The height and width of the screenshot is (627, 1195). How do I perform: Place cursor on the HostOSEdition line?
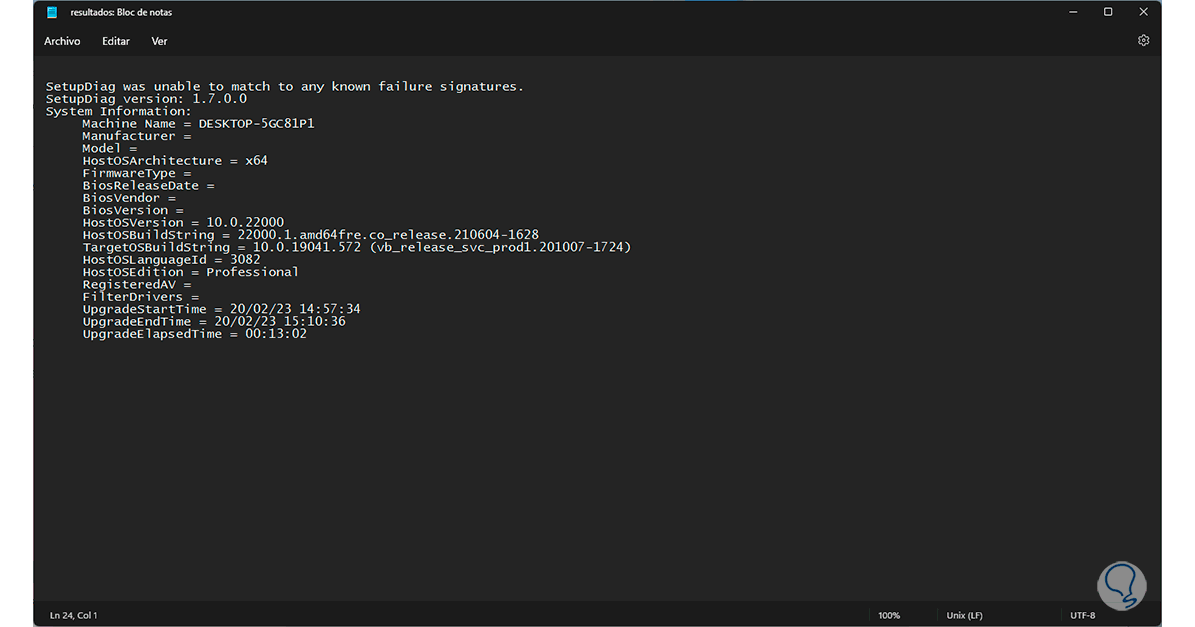[190, 272]
